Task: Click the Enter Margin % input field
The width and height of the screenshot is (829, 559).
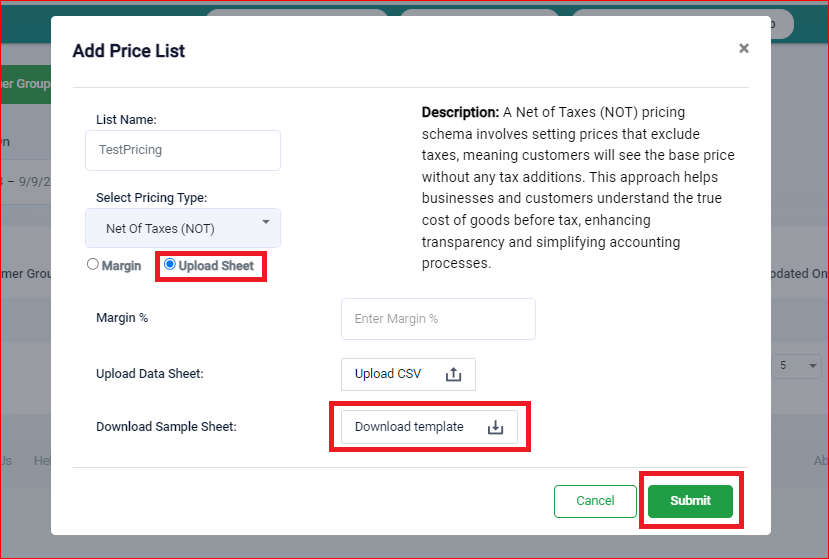Action: (438, 319)
